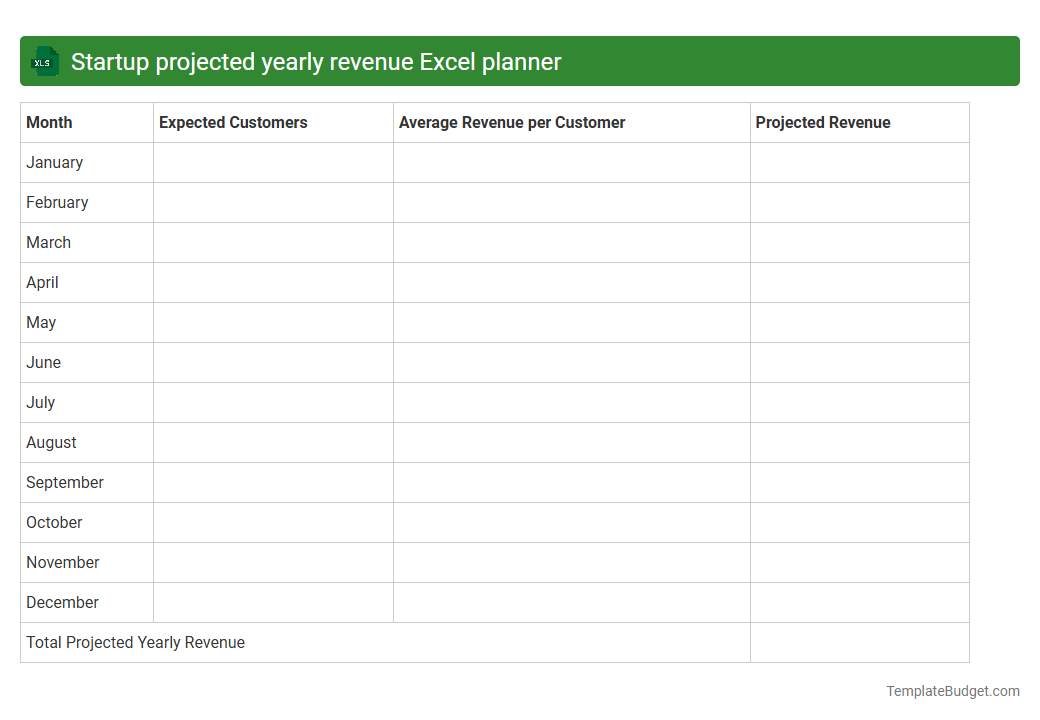Click the Average Revenue per Customer header

click(x=512, y=122)
